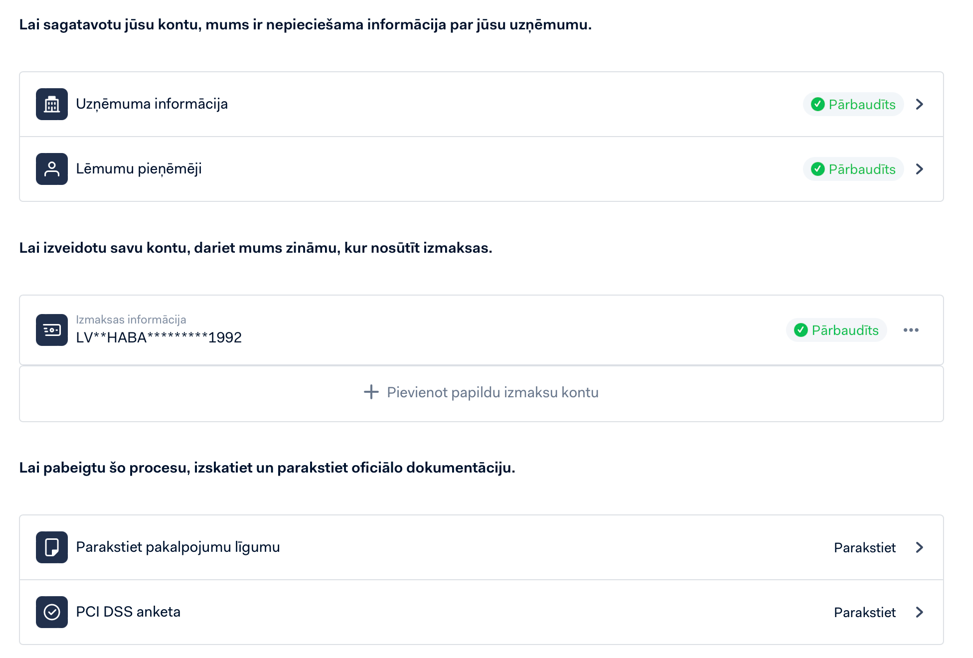Click the Pārbaudīts badge for Lēmumu pieņēmēji

[x=853, y=169]
